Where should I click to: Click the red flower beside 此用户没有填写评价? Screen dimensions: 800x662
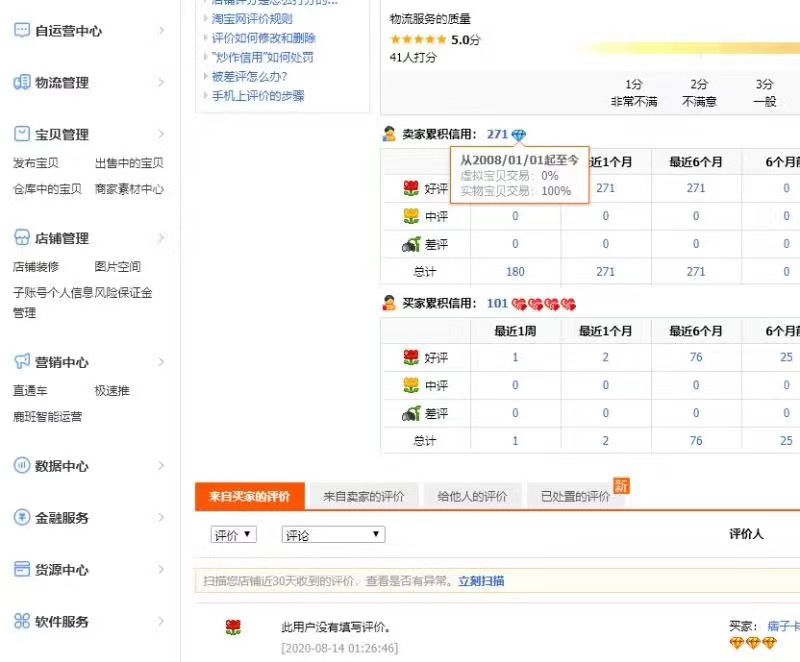coord(233,627)
